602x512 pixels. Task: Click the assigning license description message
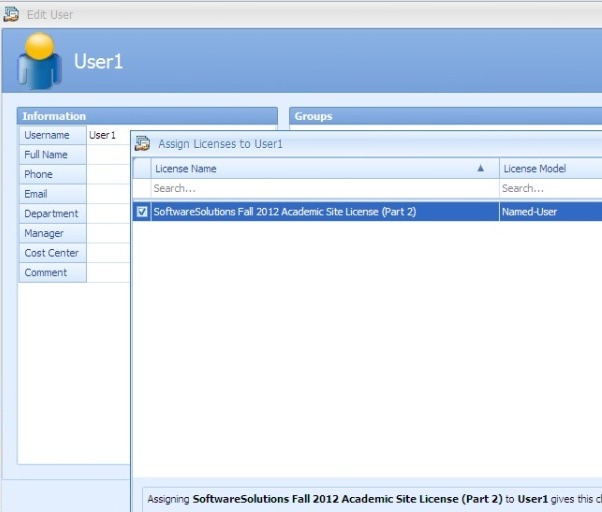pyautogui.click(x=374, y=499)
